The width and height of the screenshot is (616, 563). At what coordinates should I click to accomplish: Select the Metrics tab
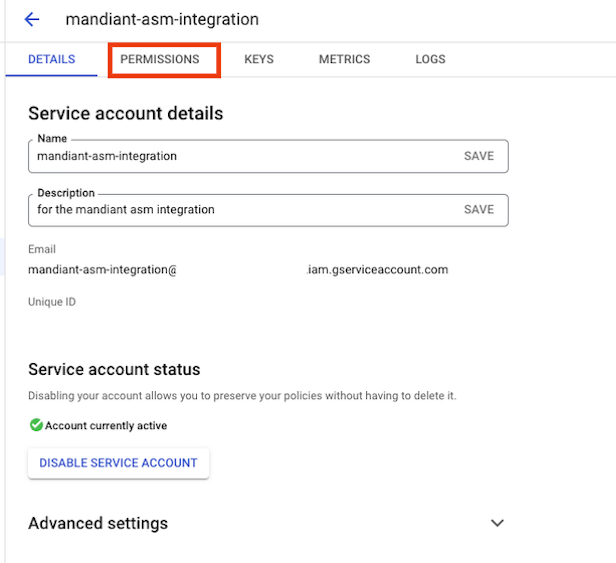(x=345, y=59)
